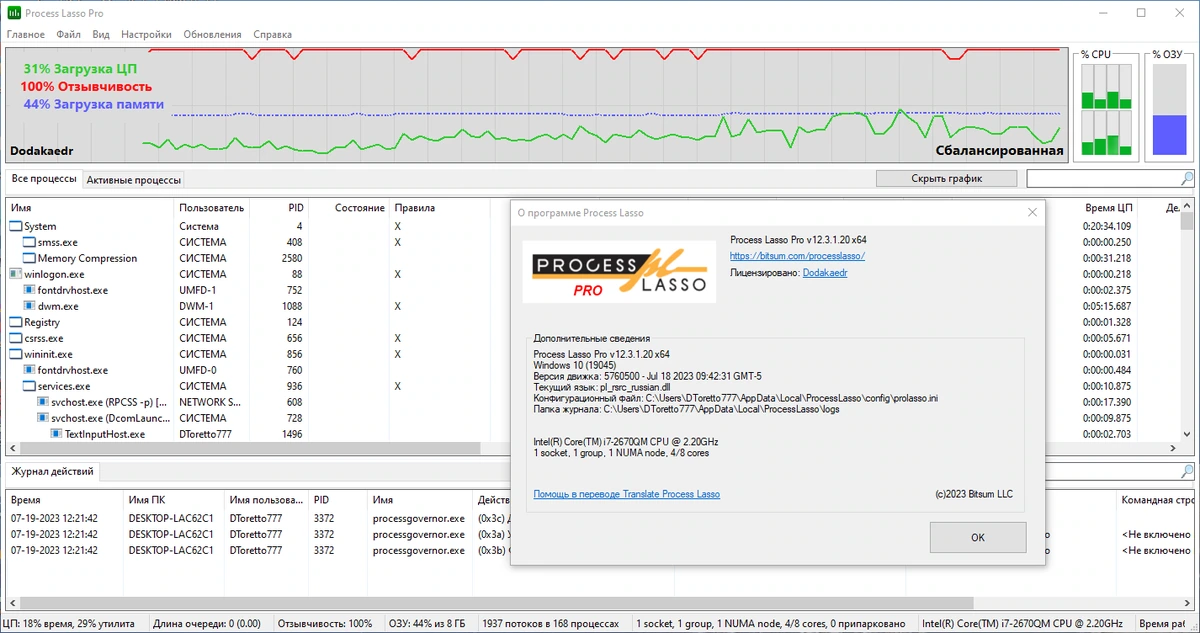The image size is (1200, 633).
Task: Open the Главное menu
Action: 26,34
